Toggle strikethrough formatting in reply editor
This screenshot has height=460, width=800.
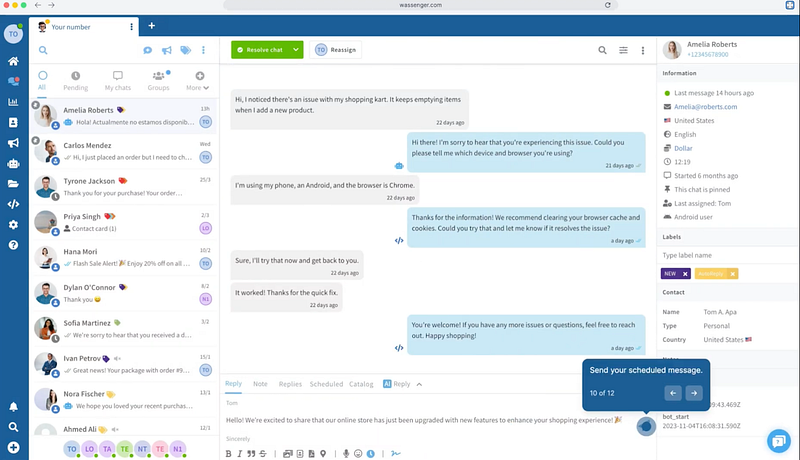pyautogui.click(x=262, y=453)
